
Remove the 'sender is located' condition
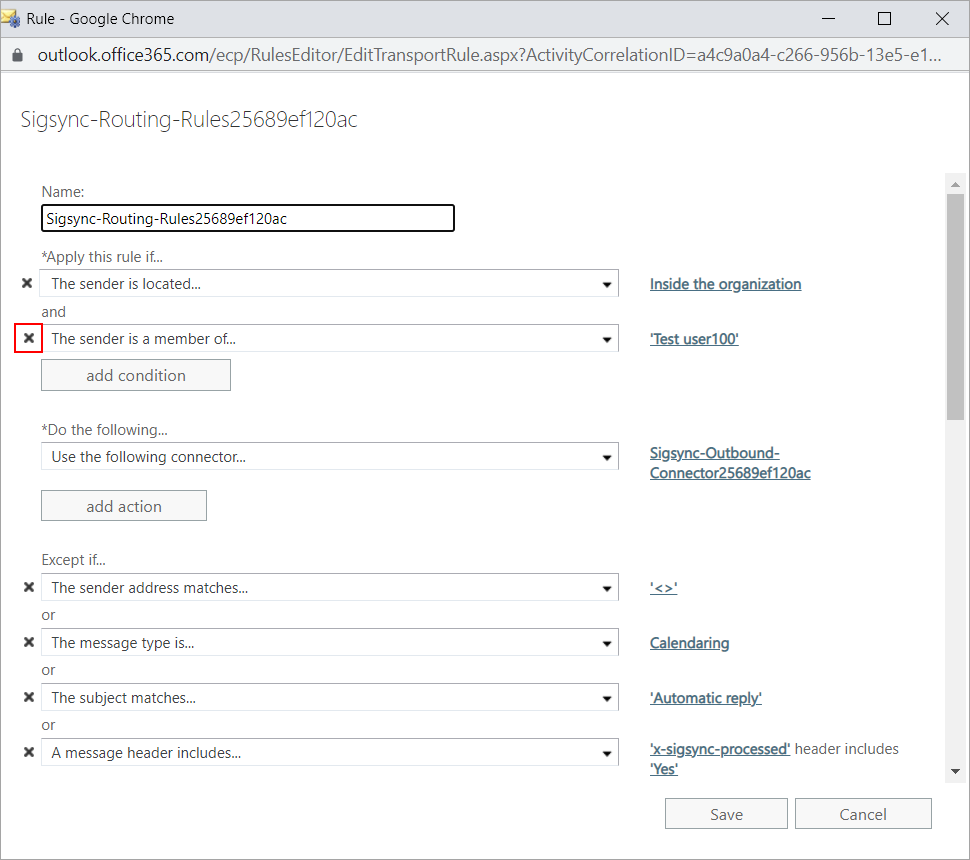coord(28,284)
